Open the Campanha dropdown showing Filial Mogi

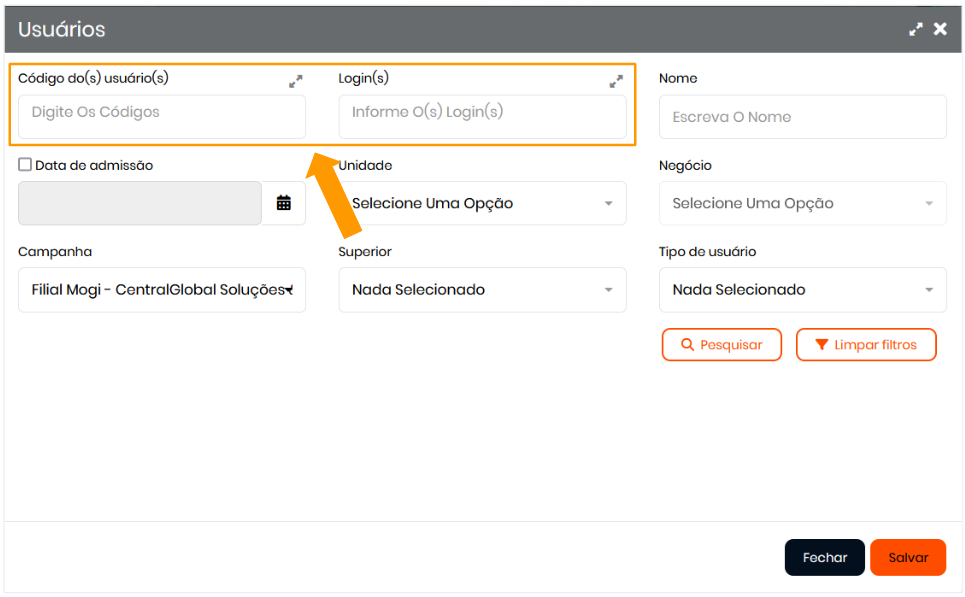pyautogui.click(x=162, y=290)
